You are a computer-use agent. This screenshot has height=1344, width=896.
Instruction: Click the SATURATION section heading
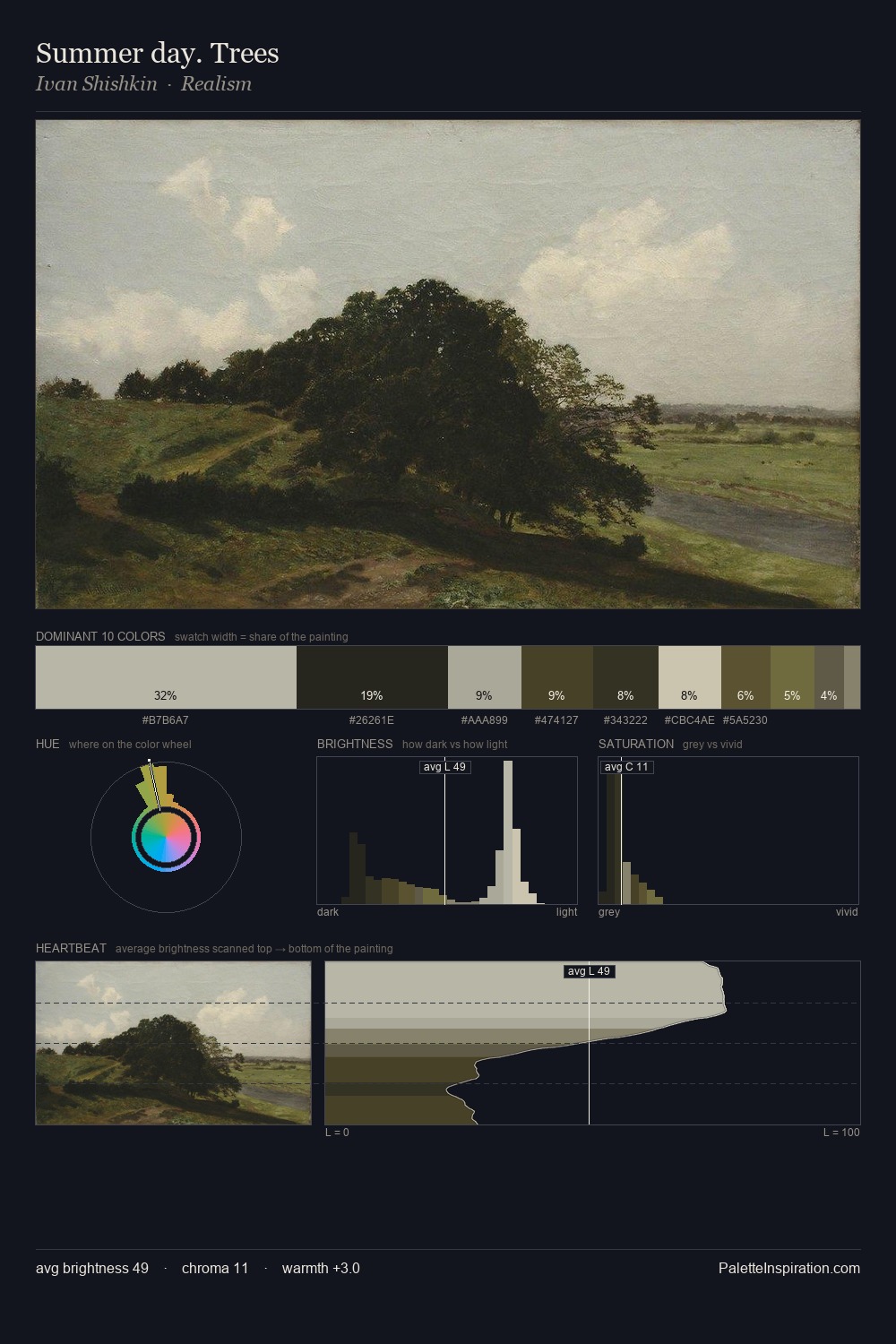(636, 744)
